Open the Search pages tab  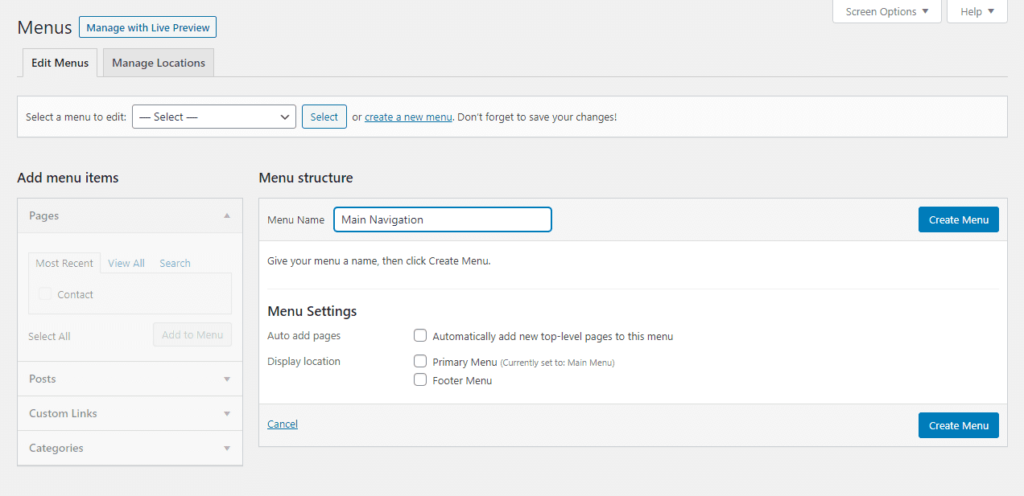pos(175,263)
